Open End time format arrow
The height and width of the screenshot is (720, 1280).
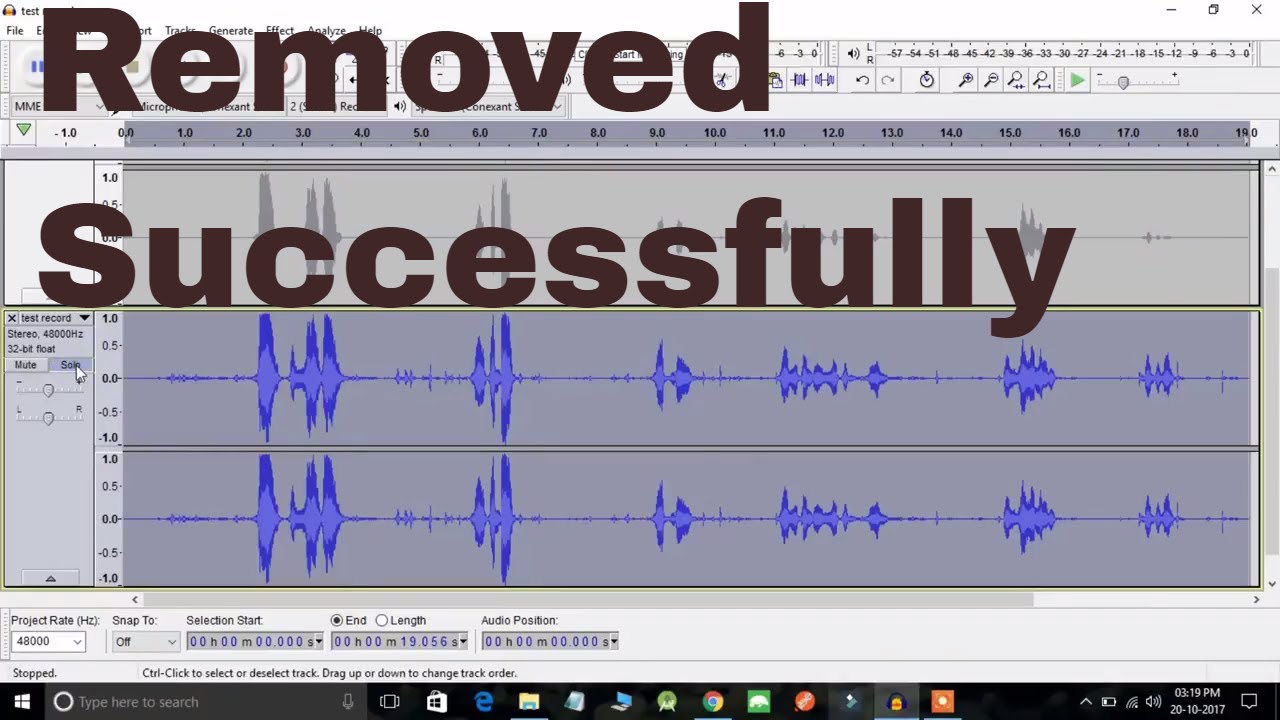point(463,642)
